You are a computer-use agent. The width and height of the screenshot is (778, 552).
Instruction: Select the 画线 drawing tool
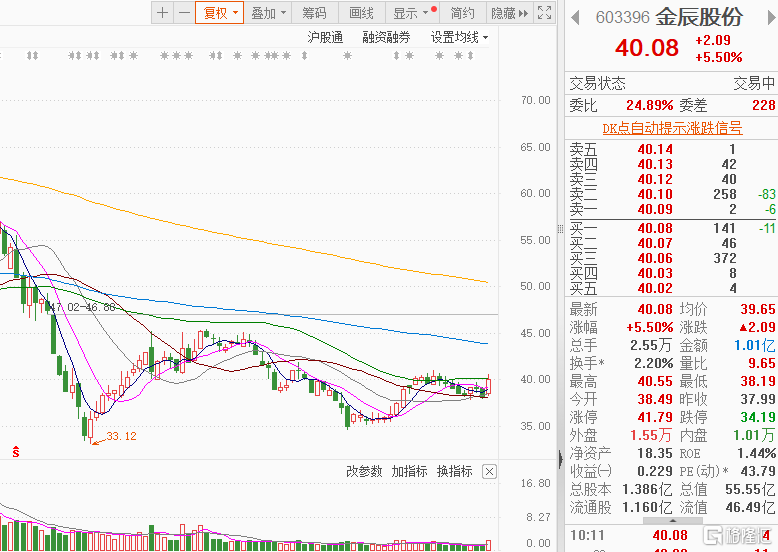(361, 13)
